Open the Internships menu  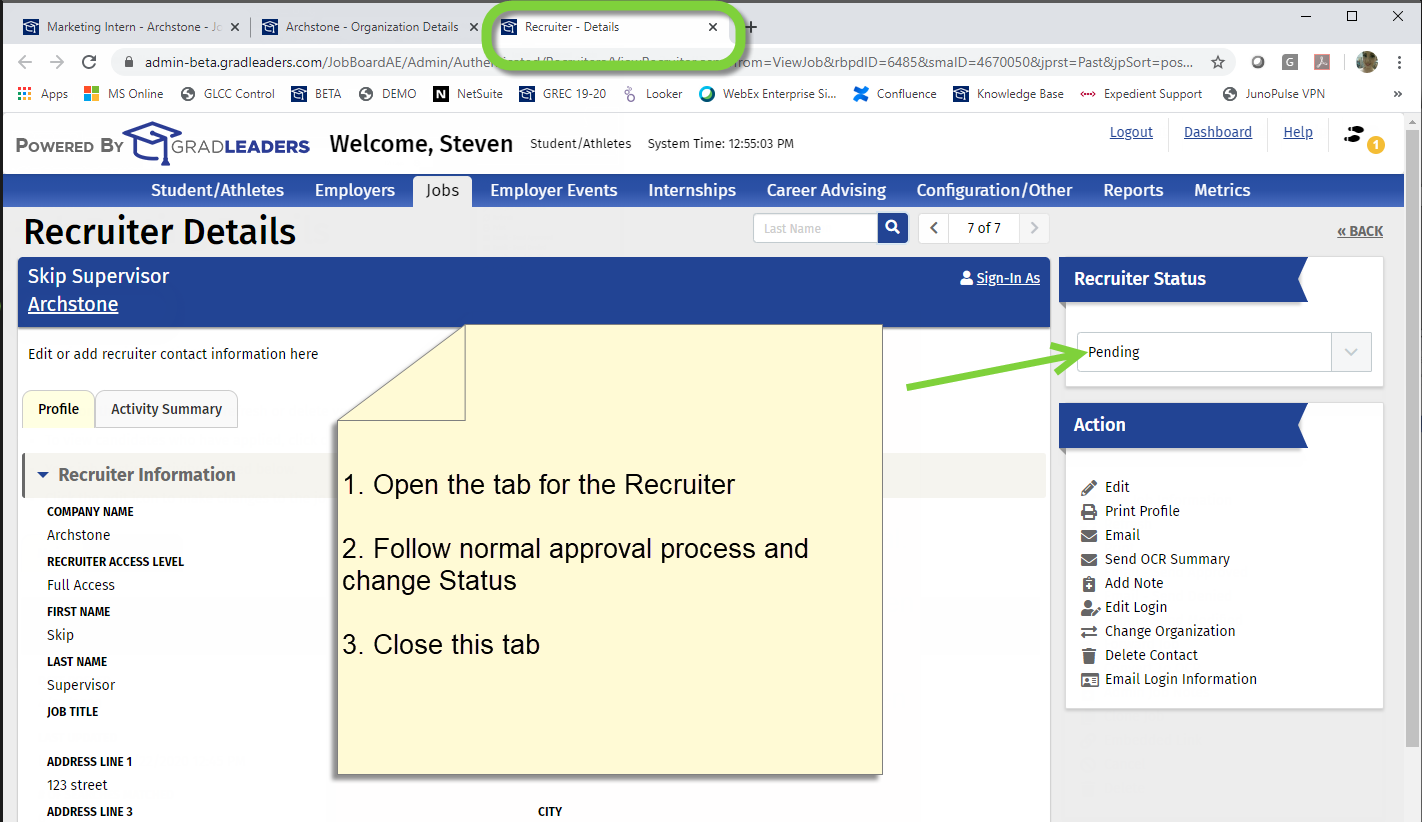(x=692, y=190)
